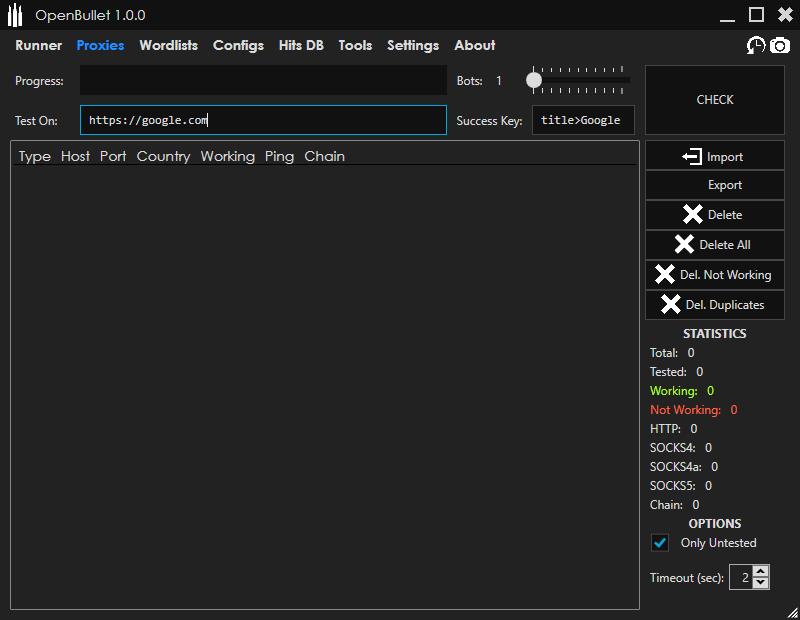The image size is (800, 620).
Task: Toggle the Only Untested checkbox
Action: pos(660,543)
